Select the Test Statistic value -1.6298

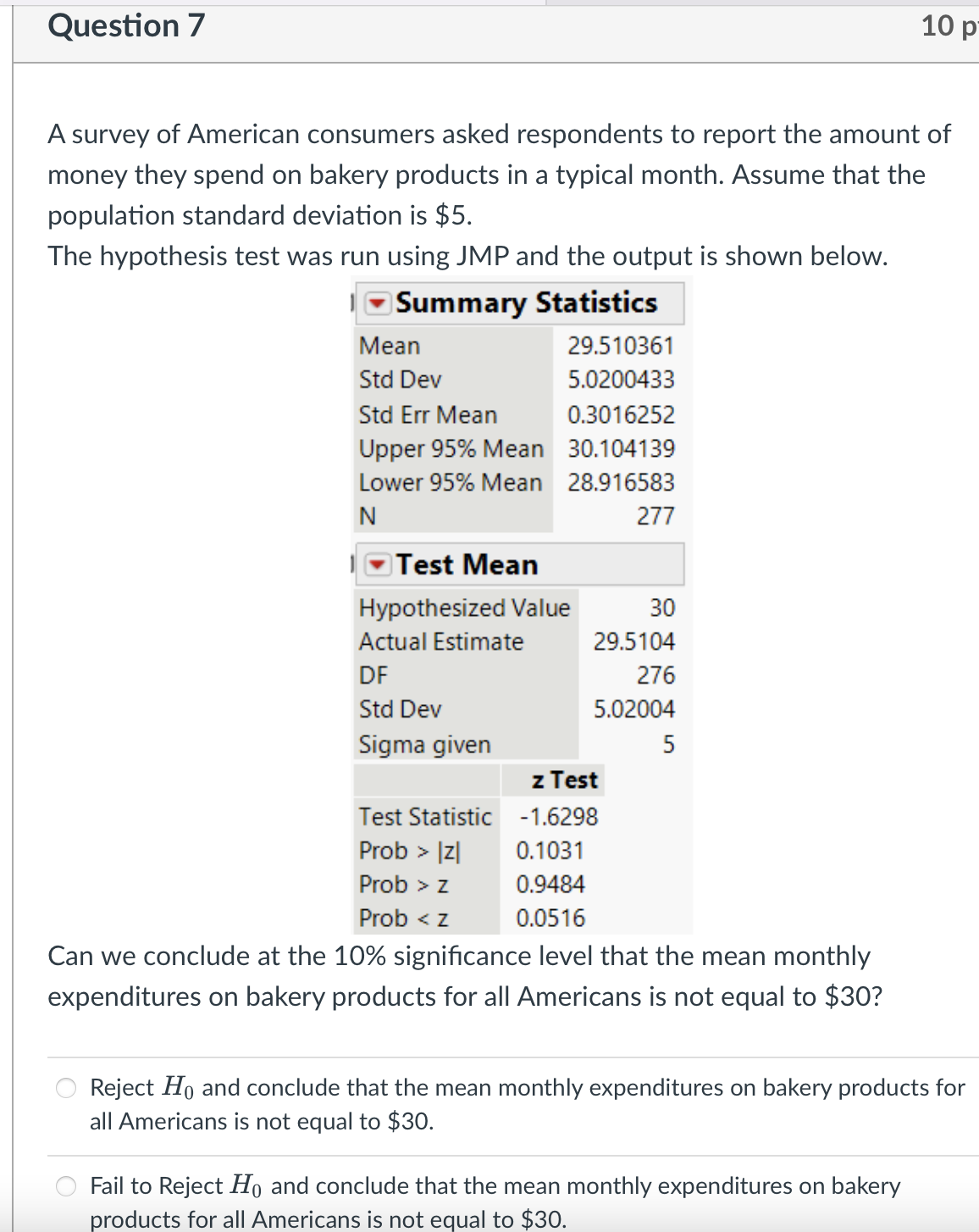tap(557, 817)
